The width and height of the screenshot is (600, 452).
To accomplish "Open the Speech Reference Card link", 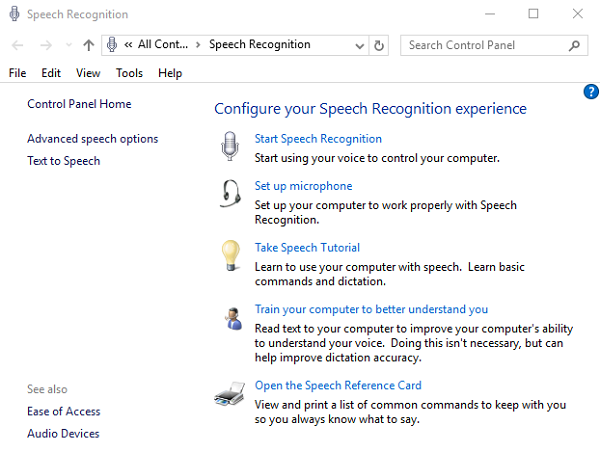I will point(338,385).
